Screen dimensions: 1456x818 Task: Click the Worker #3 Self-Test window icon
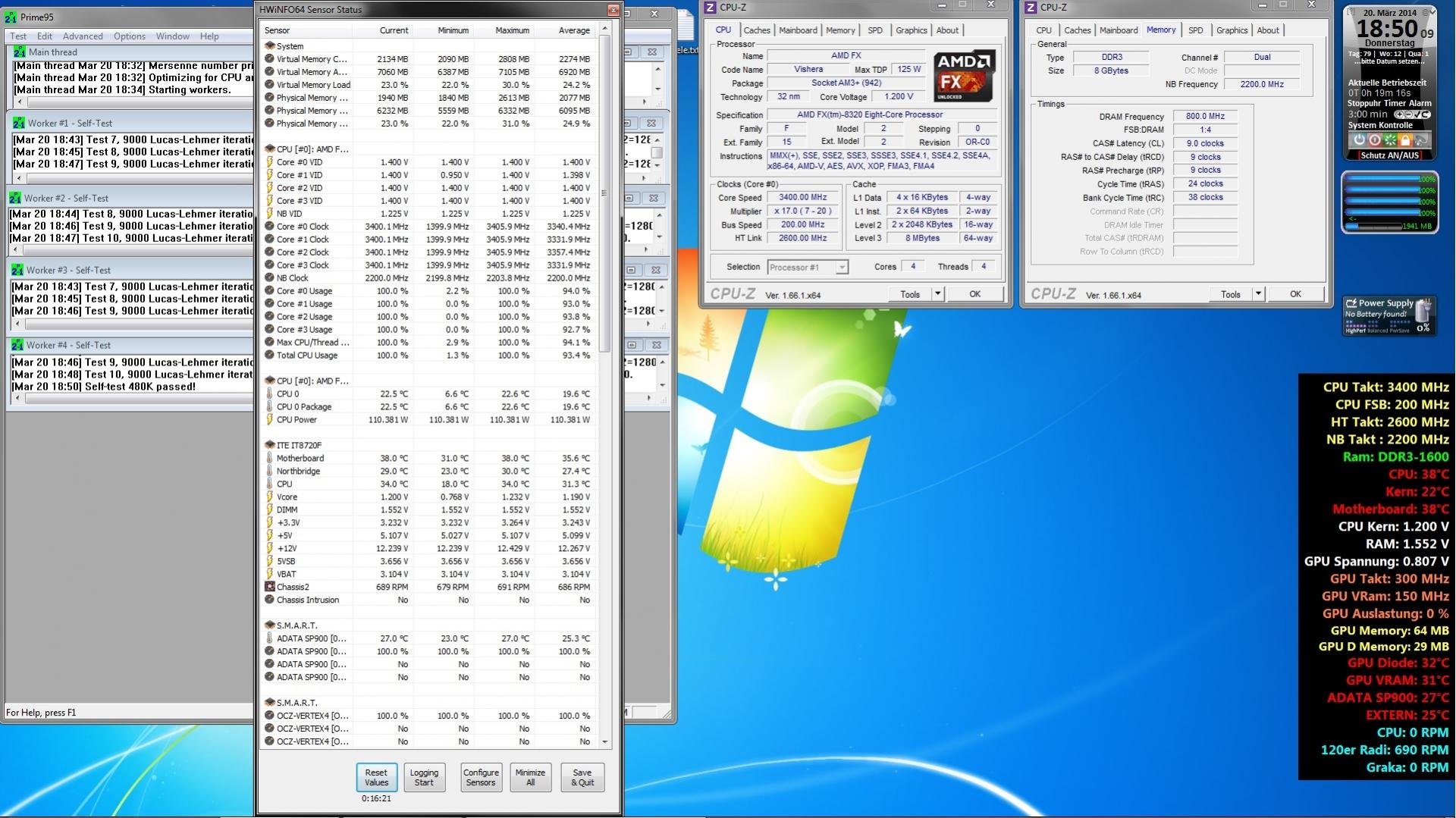point(17,270)
